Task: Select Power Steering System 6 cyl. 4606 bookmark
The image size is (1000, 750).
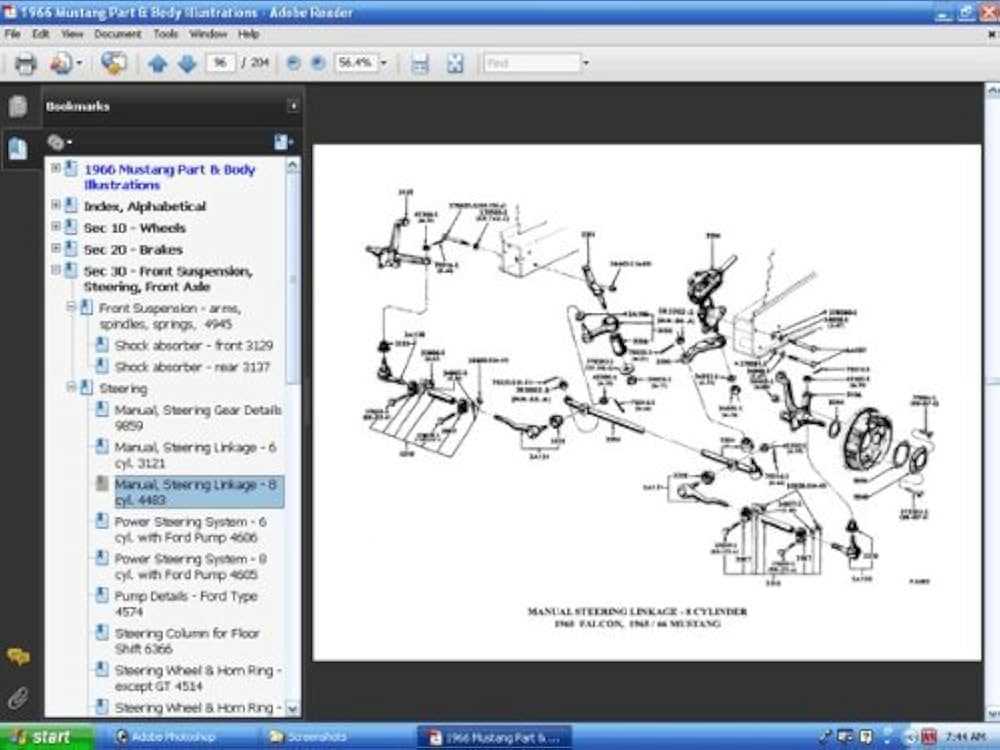Action: click(x=191, y=529)
